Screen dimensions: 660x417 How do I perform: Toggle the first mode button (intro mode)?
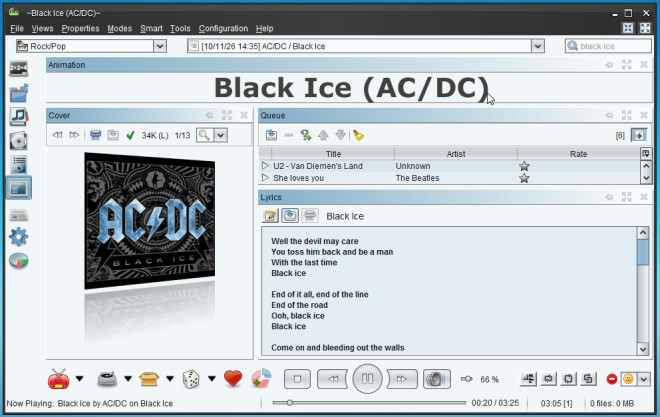click(x=528, y=379)
